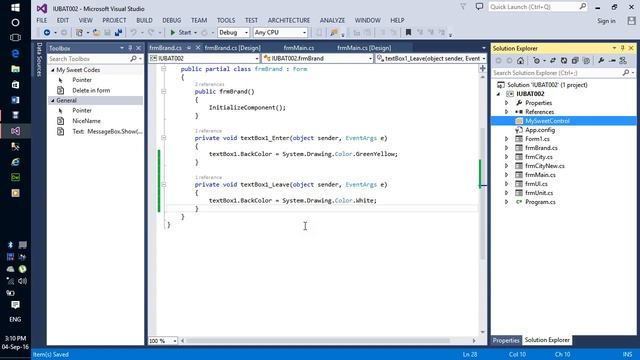Viewport: 640px width, 360px height.
Task: Collapse the textBox1_Enter method outline
Action: point(164,138)
